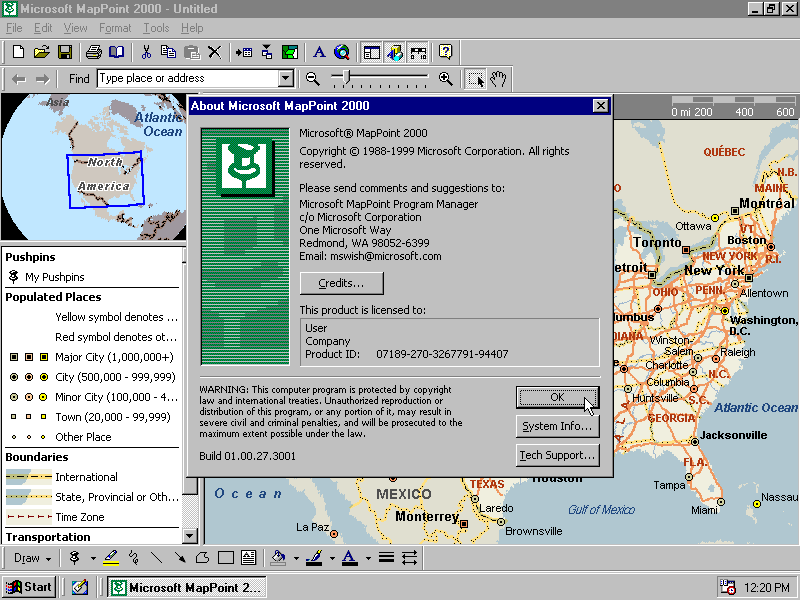The height and width of the screenshot is (600, 800).
Task: Apply the Fill Color paint bucket
Action: tap(278, 558)
